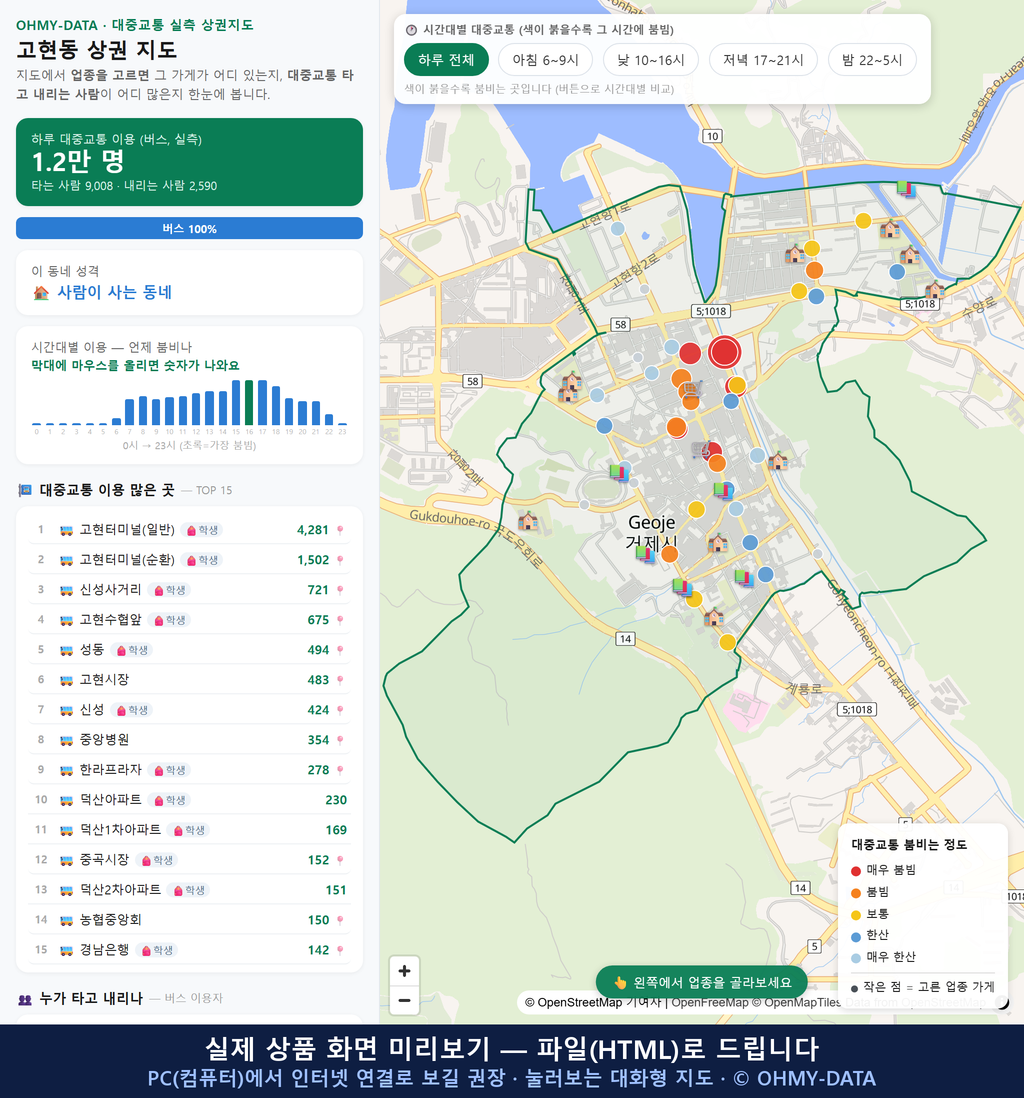
Task: Click the green 하루 대중교통 이용 summary card
Action: point(189,162)
